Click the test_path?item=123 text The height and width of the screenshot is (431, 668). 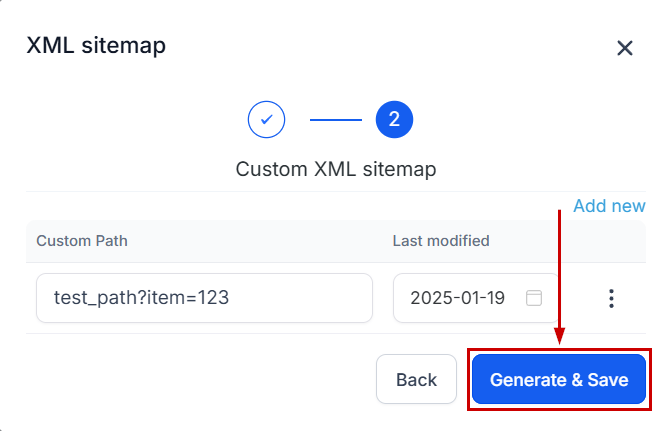pyautogui.click(x=134, y=298)
